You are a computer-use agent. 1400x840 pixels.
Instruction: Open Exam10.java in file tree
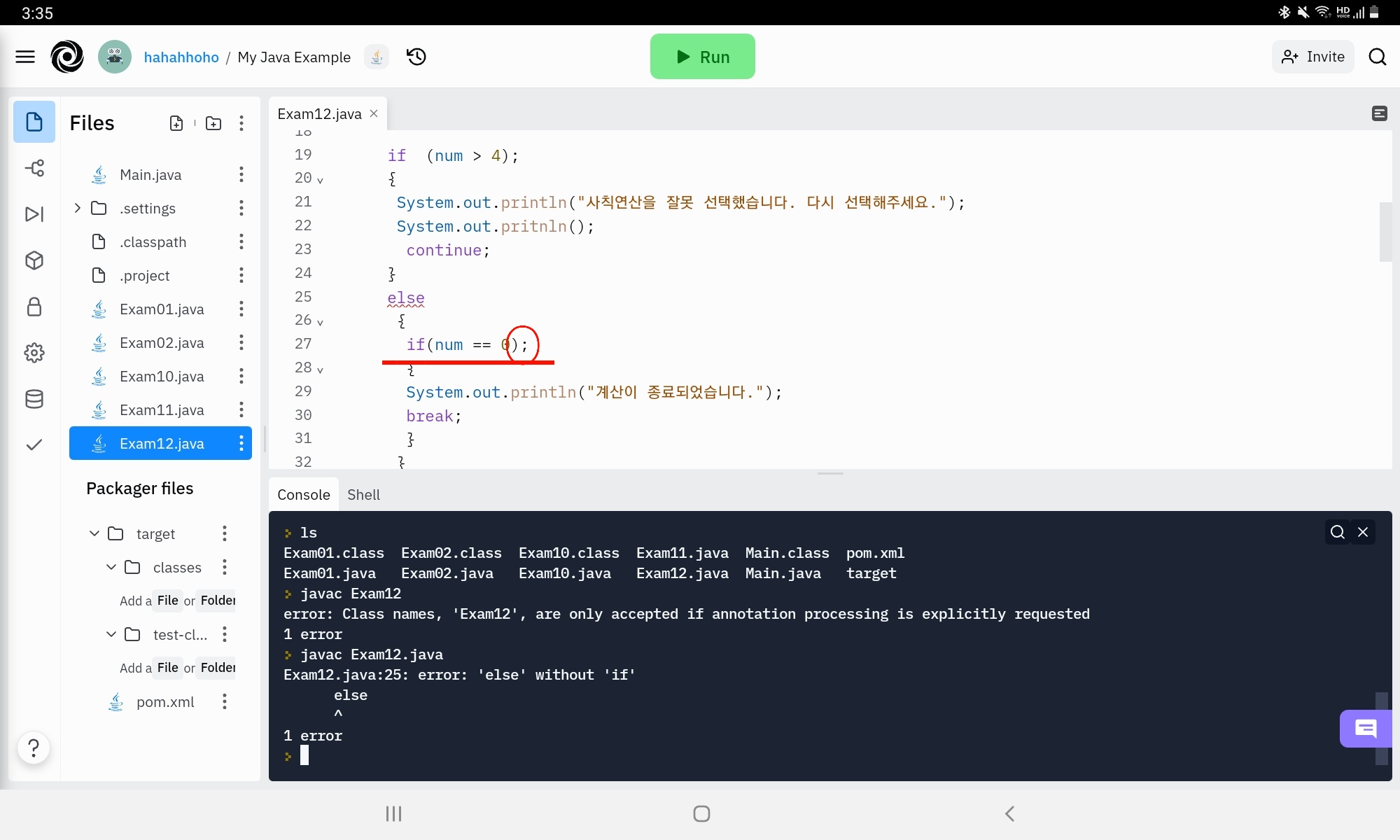point(162,377)
